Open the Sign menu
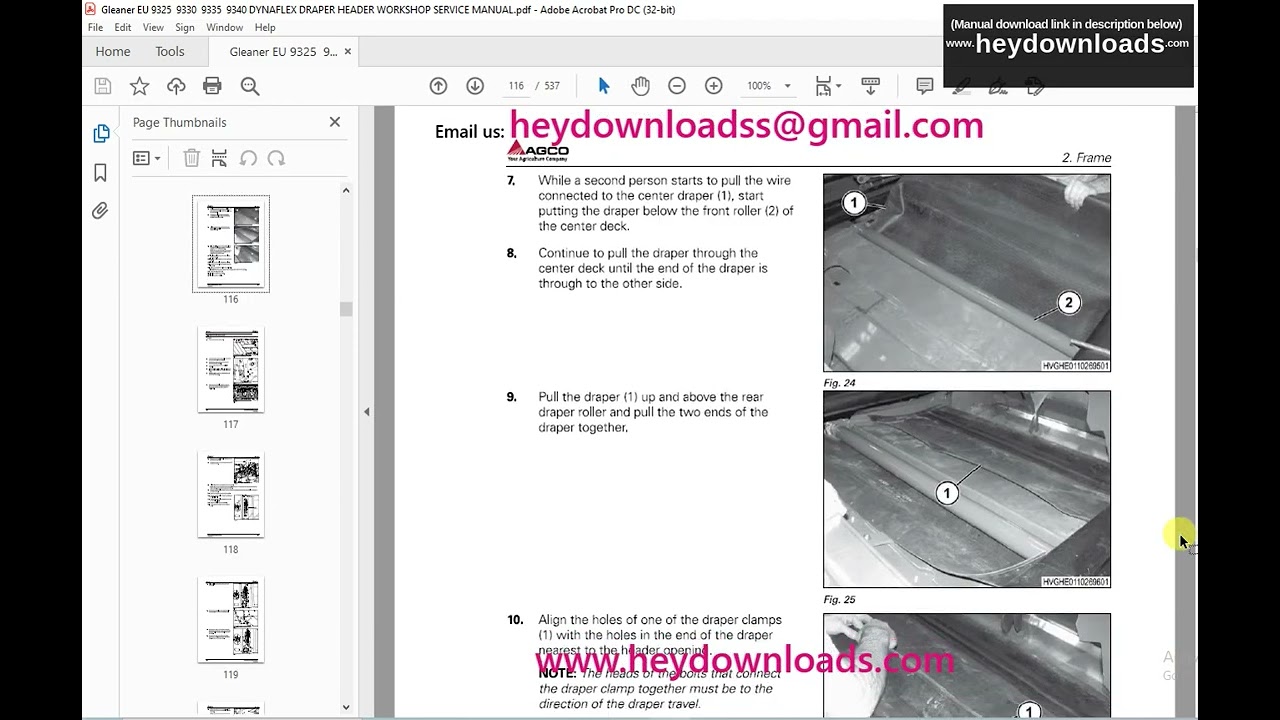The height and width of the screenshot is (720, 1280). [185, 28]
